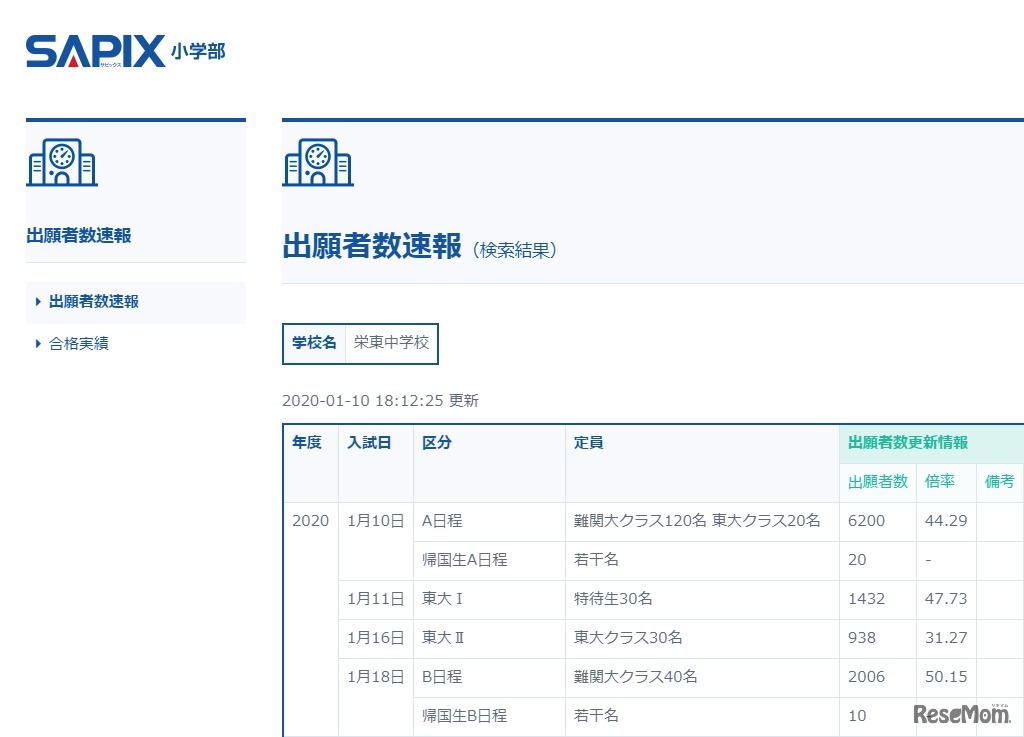Click the school building icon above main heading
Image resolution: width=1024 pixels, height=737 pixels.
(x=318, y=164)
